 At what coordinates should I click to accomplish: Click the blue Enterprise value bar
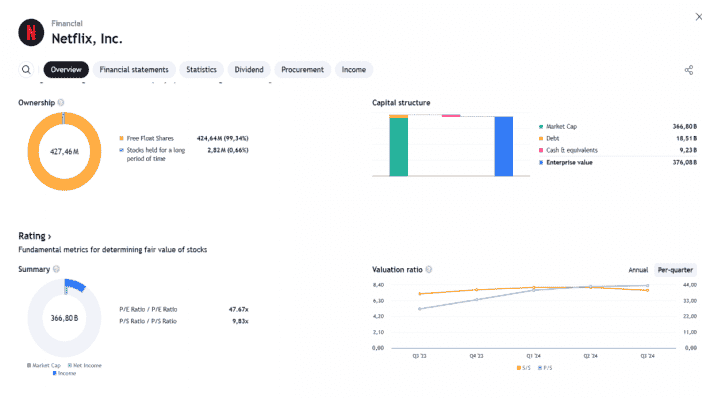(503, 146)
